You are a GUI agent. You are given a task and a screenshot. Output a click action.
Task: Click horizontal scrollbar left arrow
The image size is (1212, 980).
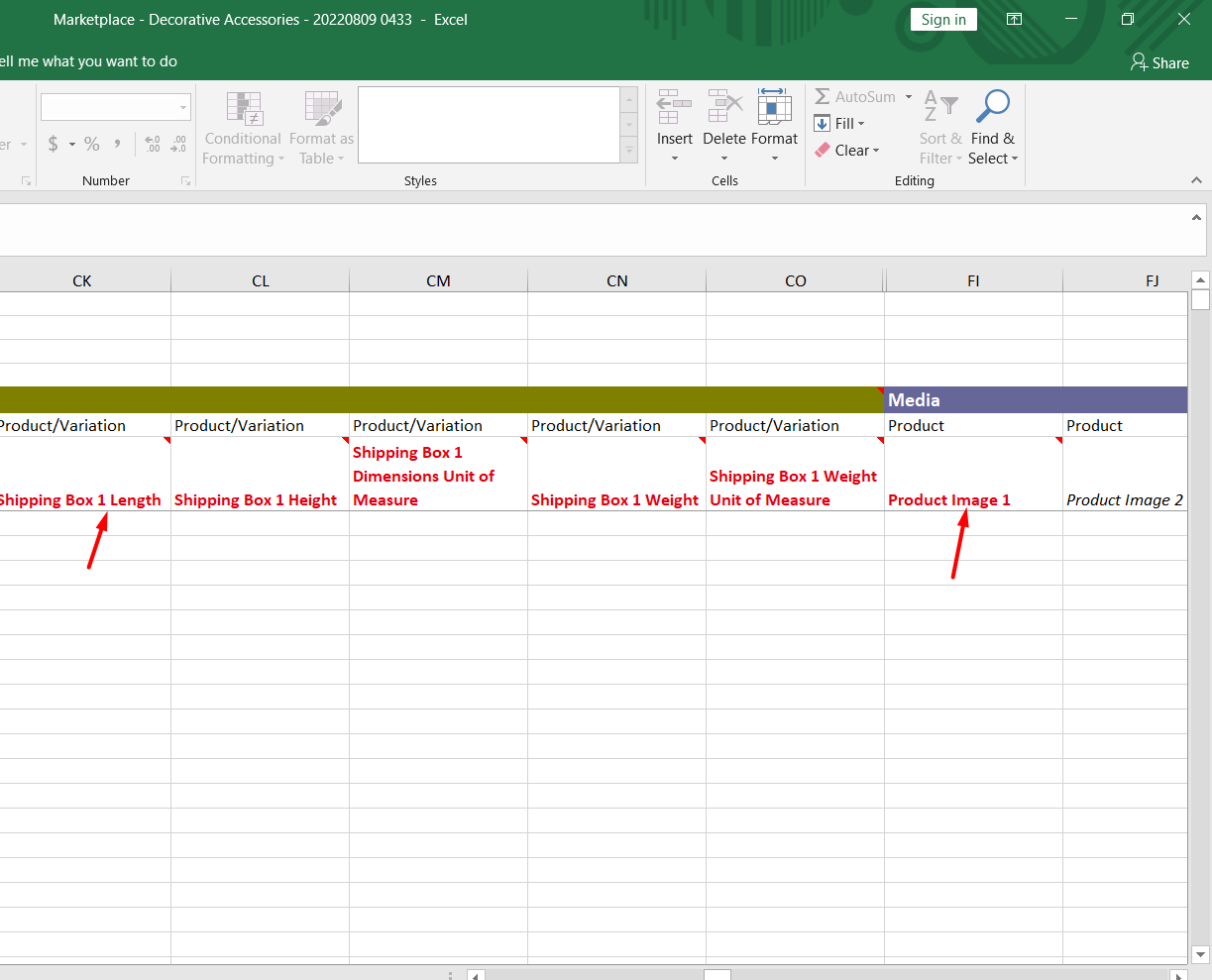tap(476, 976)
